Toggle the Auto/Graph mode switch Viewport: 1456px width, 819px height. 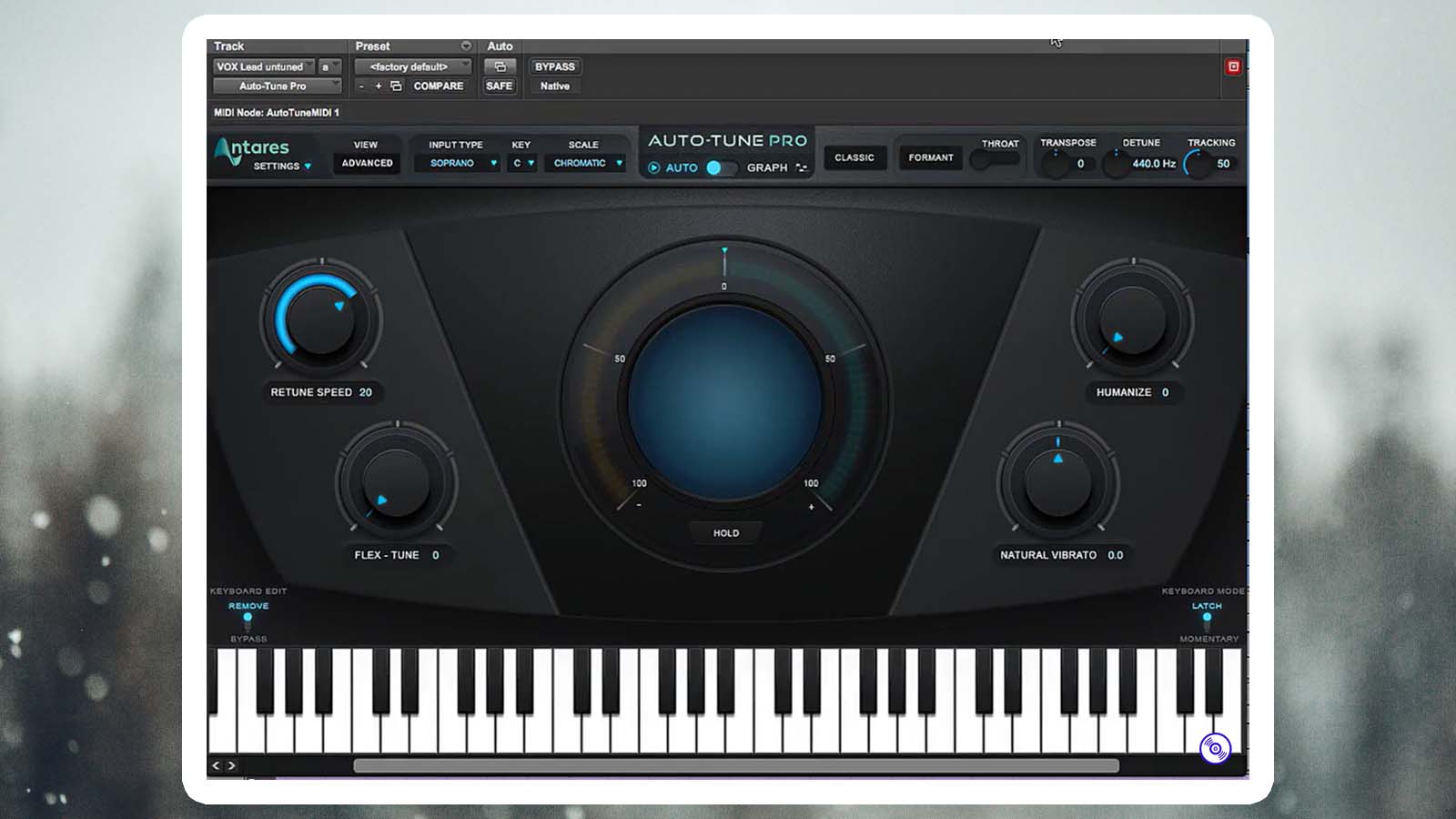tap(722, 167)
